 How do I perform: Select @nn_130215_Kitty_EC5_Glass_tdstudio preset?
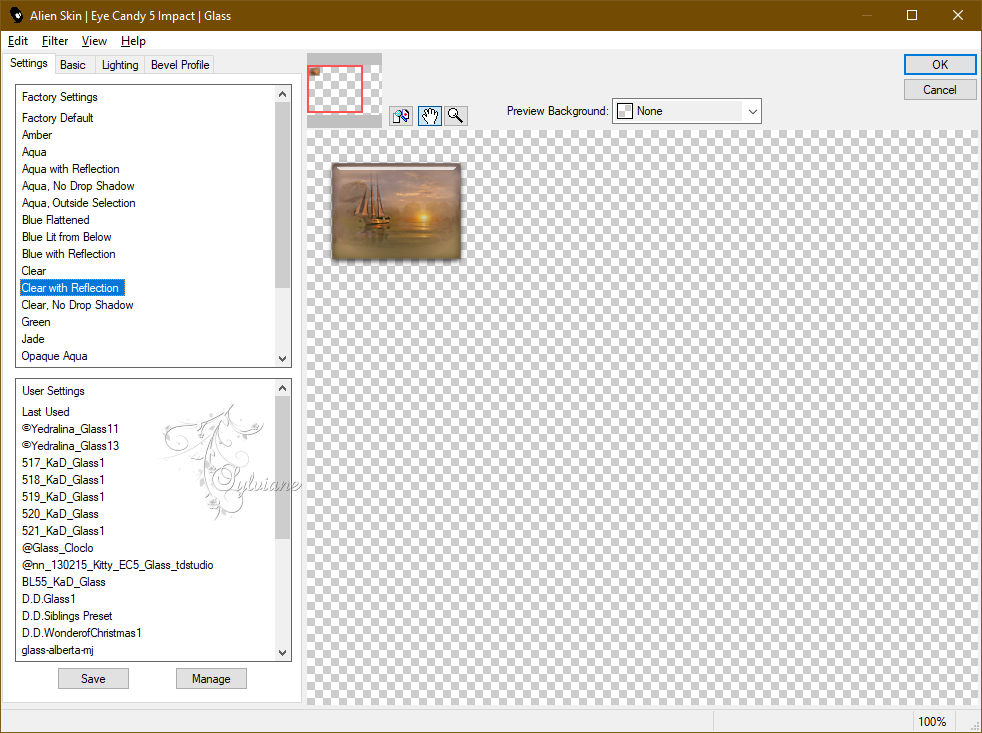[x=118, y=564]
